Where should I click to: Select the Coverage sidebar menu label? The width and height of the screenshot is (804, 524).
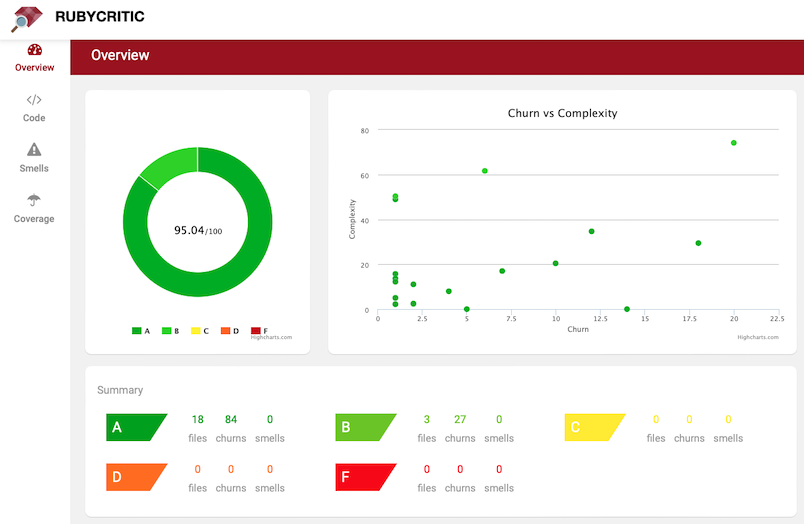pyautogui.click(x=34, y=218)
